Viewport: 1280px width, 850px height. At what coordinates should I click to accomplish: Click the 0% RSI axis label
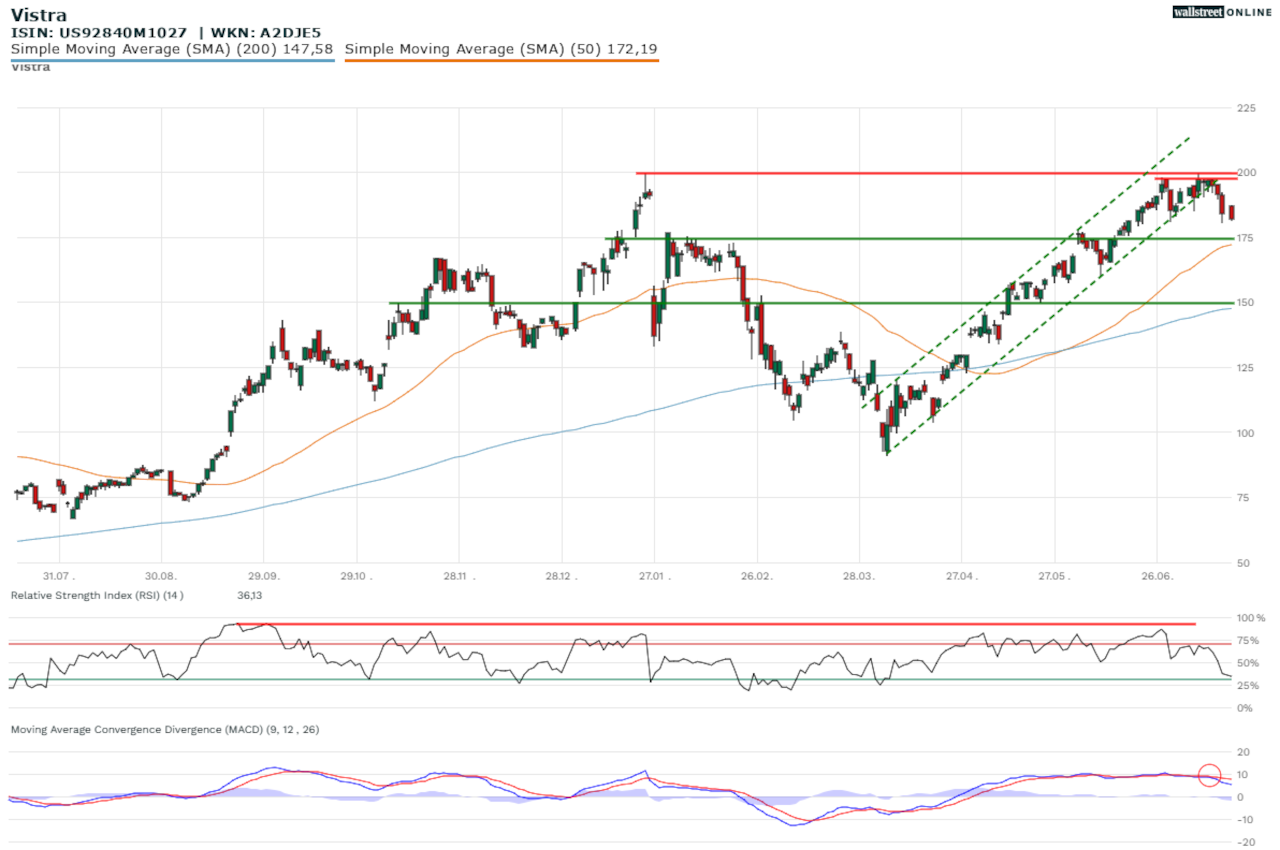(x=1245, y=708)
